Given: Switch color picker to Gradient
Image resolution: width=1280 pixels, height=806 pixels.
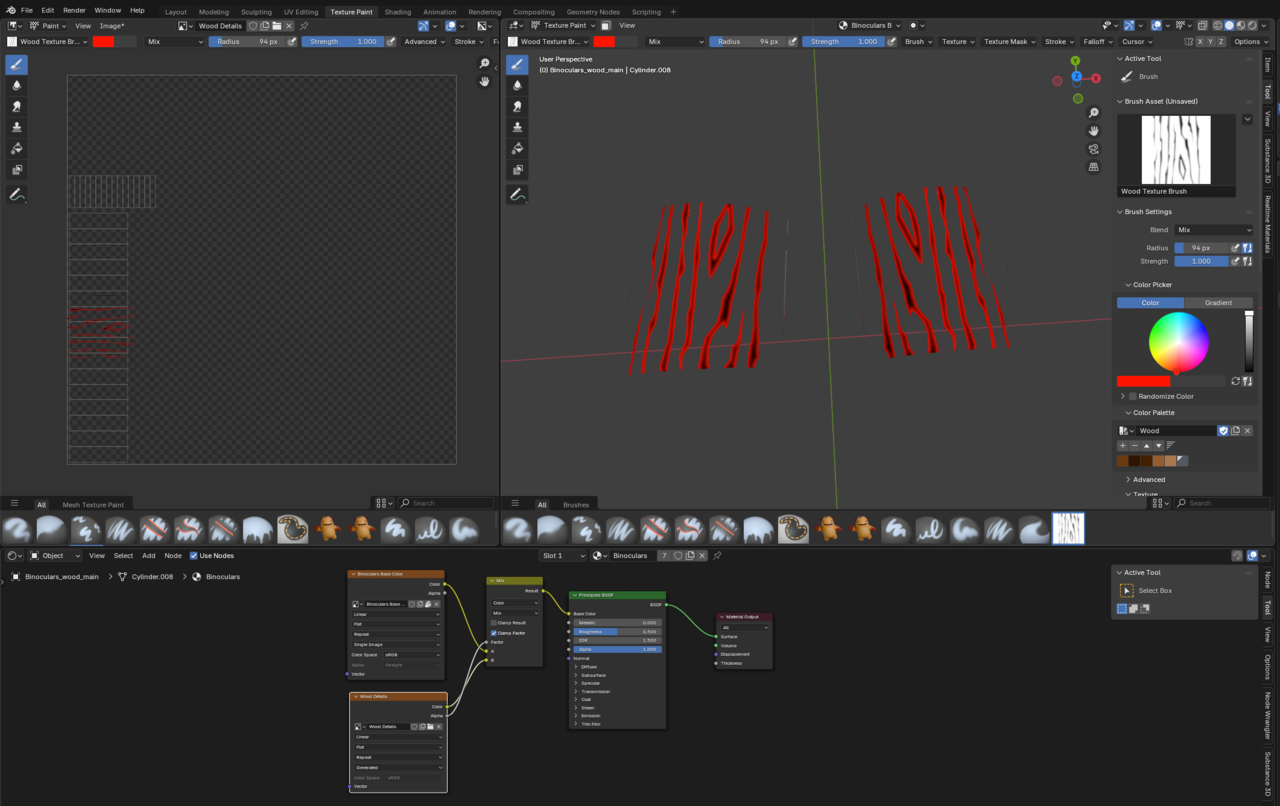Looking at the screenshot, I should 1218,303.
